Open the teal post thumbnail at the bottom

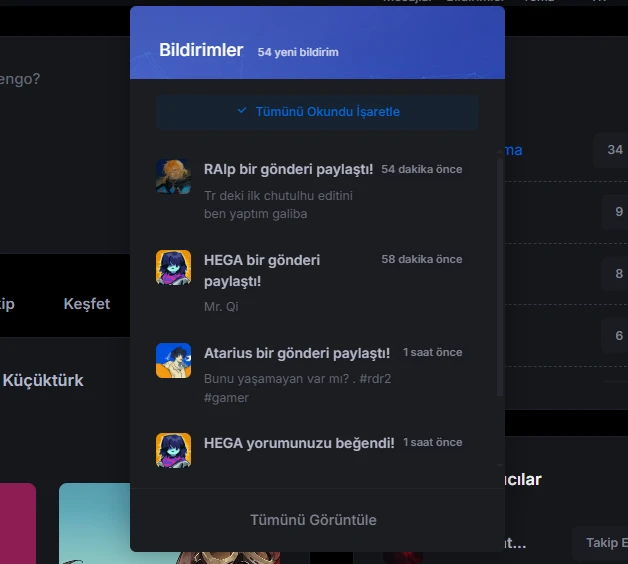coord(95,523)
